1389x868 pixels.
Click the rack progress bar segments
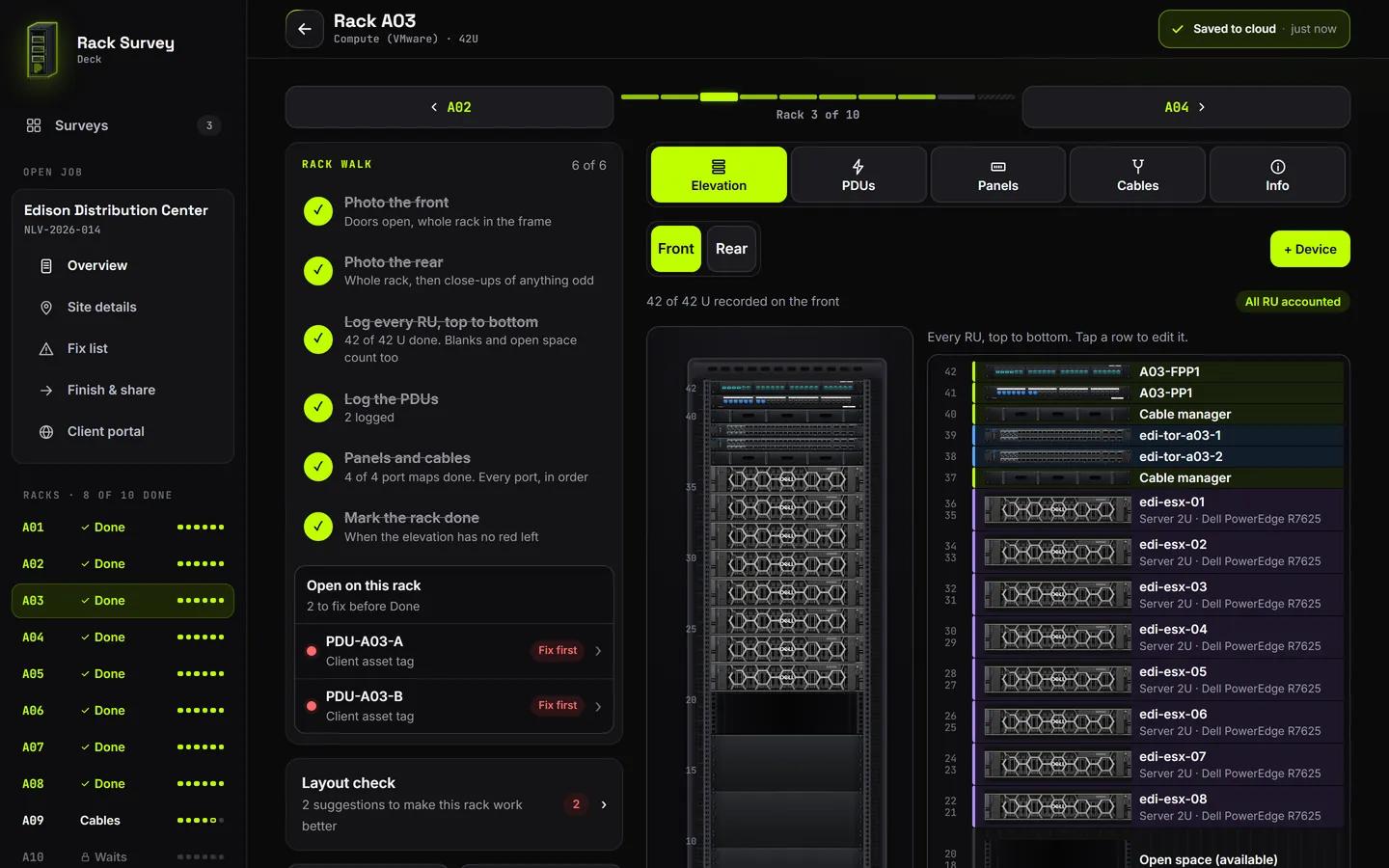[818, 96]
